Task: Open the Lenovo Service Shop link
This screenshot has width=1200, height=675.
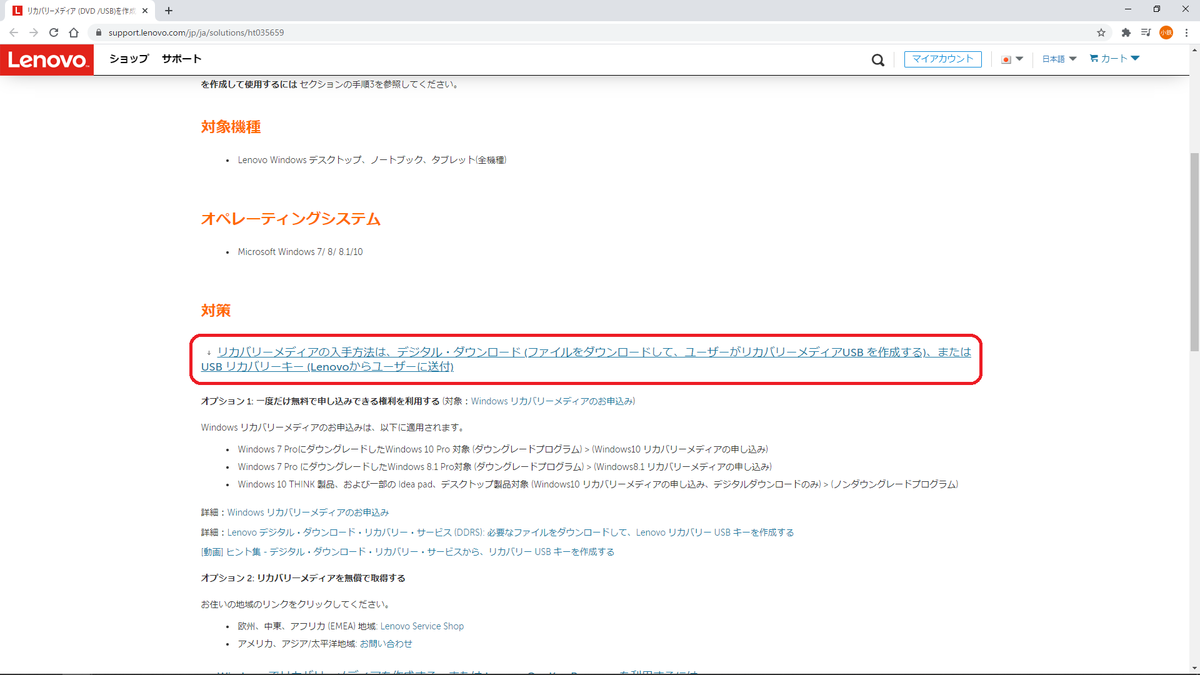Action: pyautogui.click(x=422, y=626)
